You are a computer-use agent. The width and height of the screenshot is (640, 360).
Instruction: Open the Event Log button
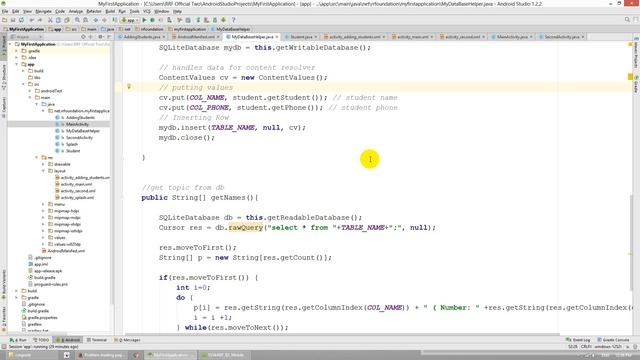578,340
